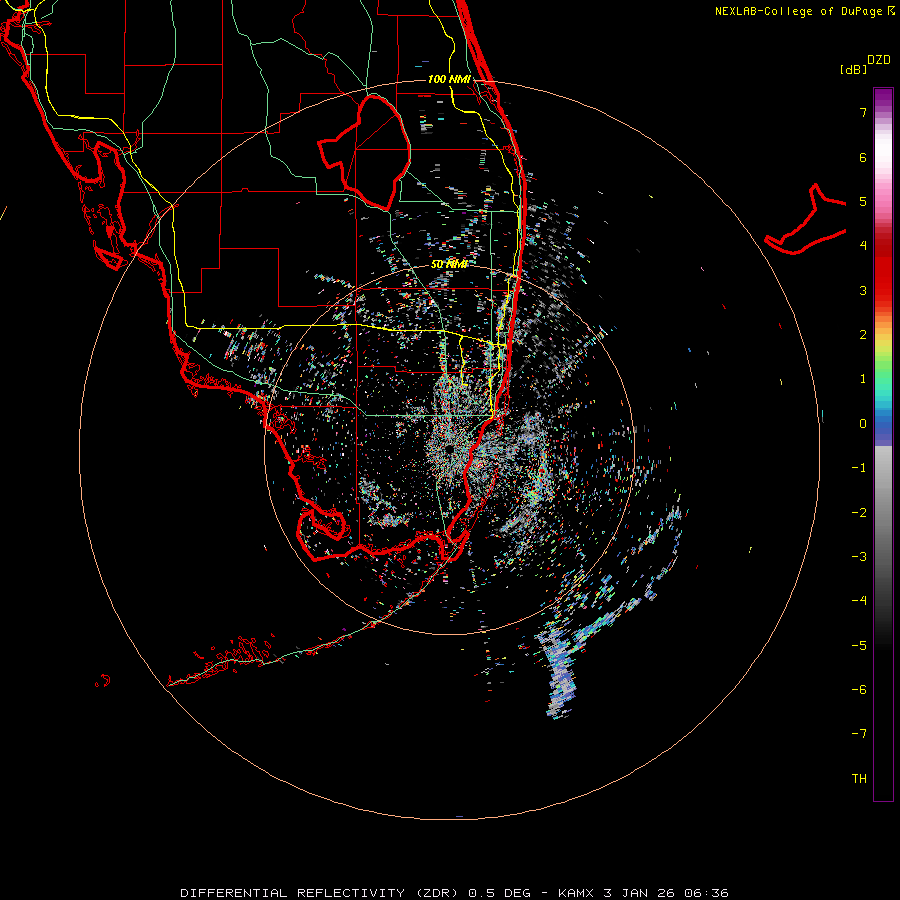Select the -6 dB scale tick label

click(859, 689)
